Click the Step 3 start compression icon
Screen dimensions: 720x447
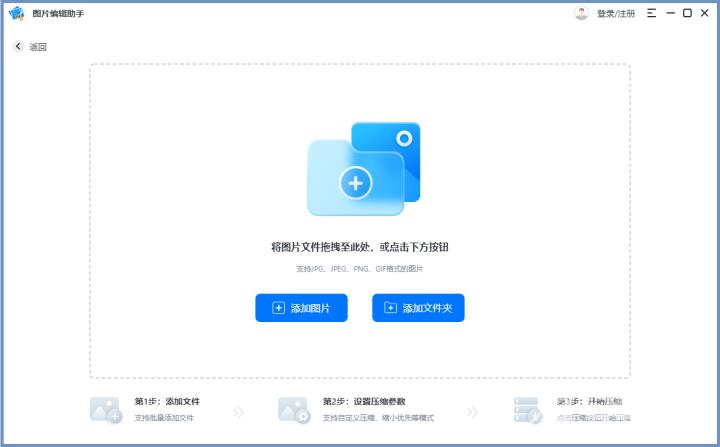tap(527, 409)
